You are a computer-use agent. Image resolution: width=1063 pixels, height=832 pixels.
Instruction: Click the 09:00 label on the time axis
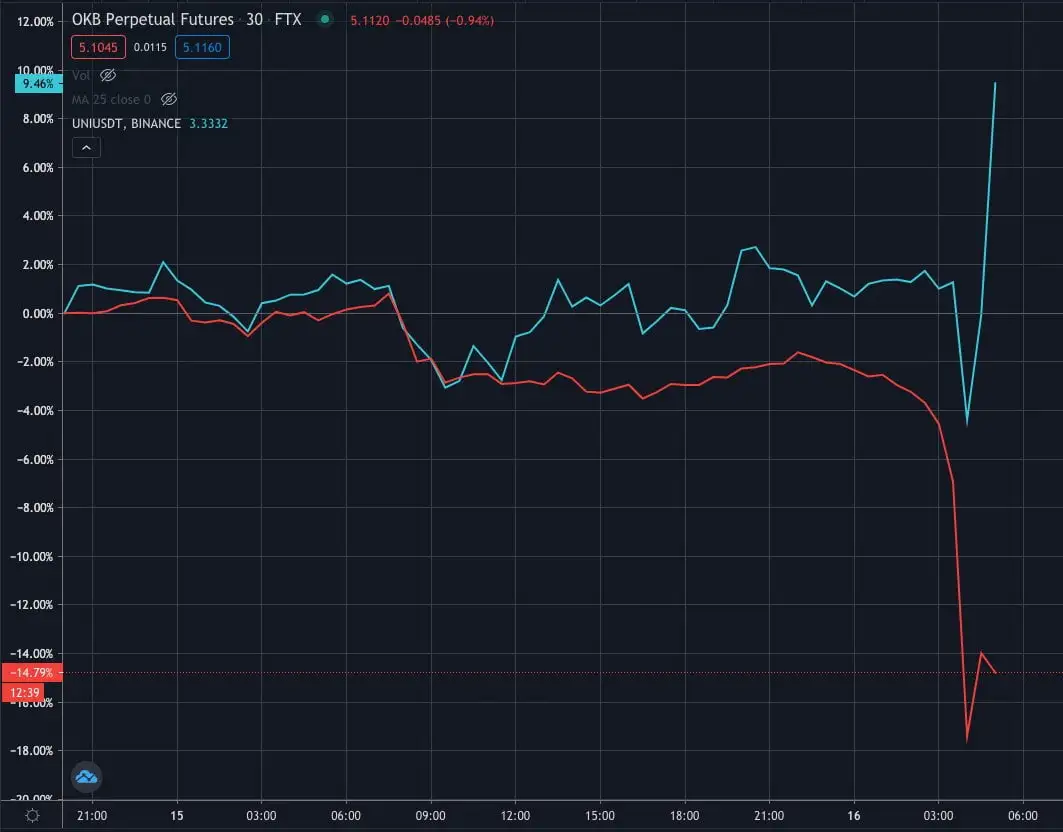tap(430, 816)
